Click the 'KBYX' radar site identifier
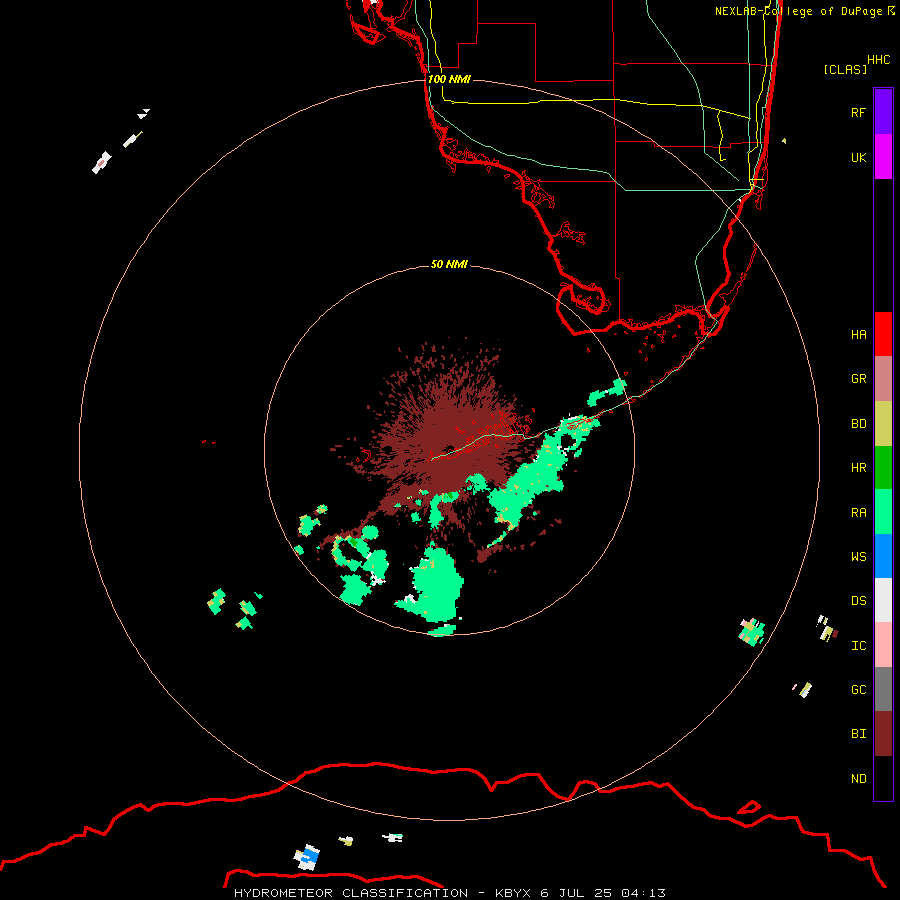The width and height of the screenshot is (900, 900). (x=514, y=893)
